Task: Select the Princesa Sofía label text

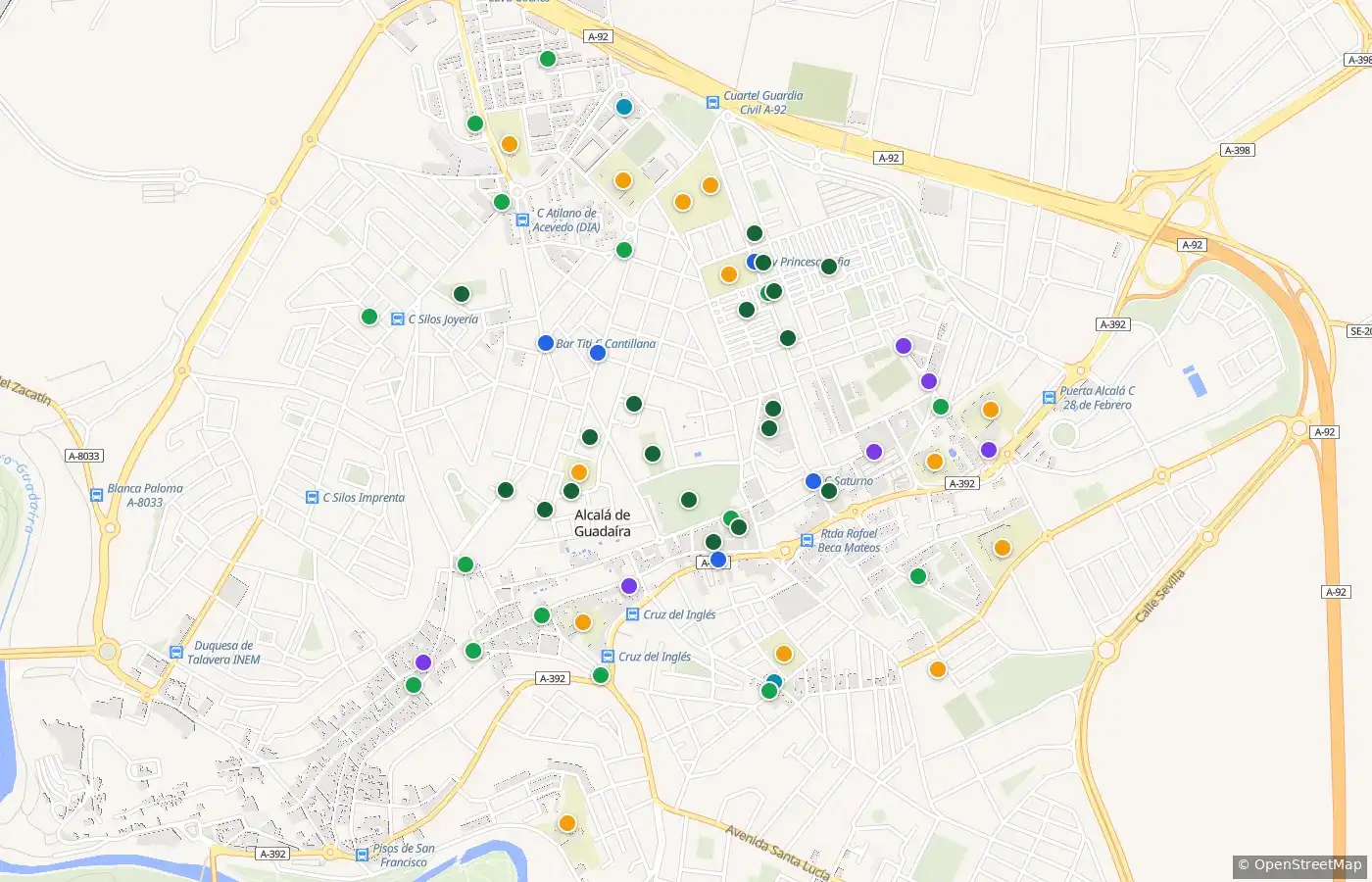Action: click(x=815, y=262)
